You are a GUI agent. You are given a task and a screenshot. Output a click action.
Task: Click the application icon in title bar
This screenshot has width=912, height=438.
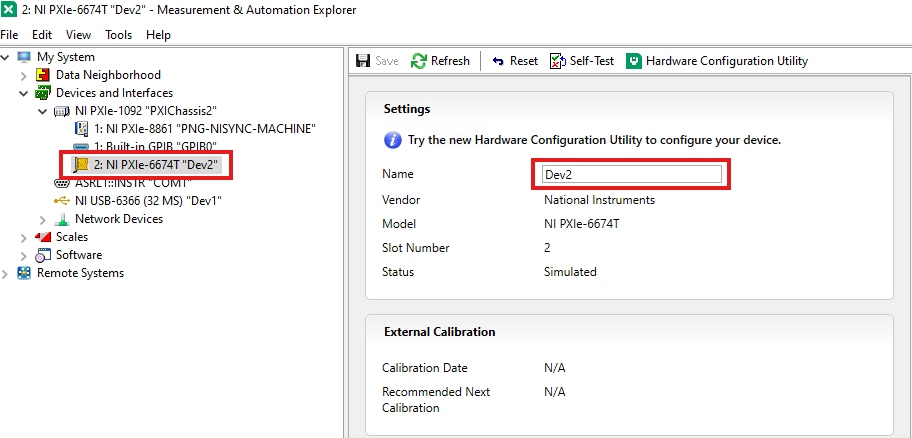pyautogui.click(x=9, y=10)
